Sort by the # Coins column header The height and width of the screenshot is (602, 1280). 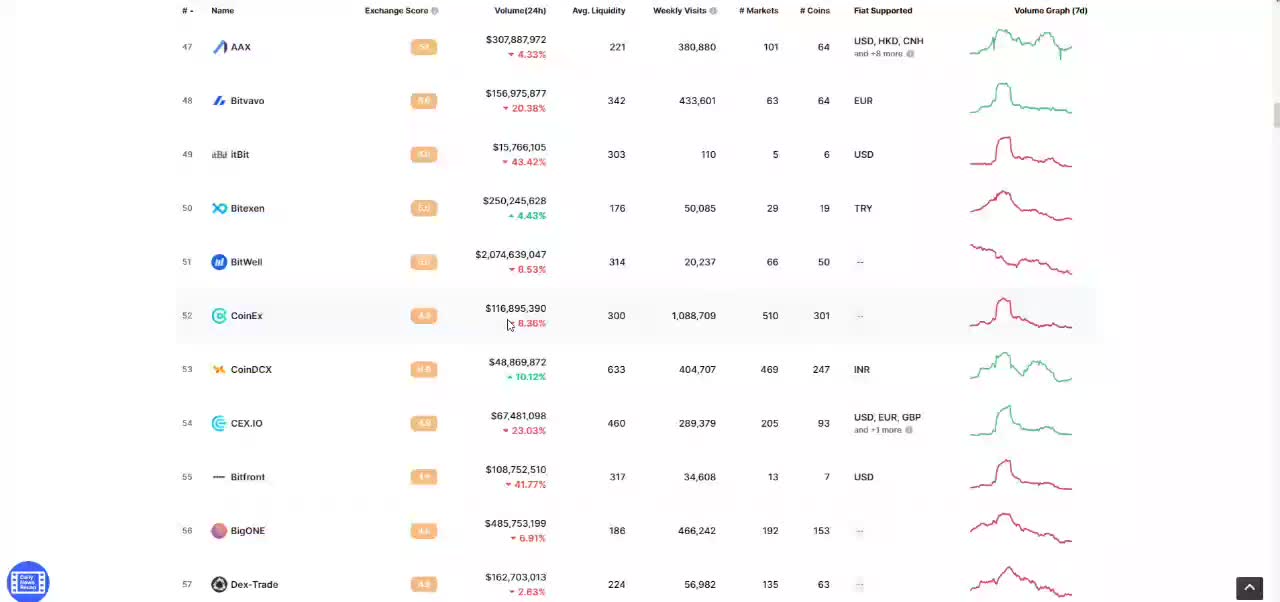814,11
